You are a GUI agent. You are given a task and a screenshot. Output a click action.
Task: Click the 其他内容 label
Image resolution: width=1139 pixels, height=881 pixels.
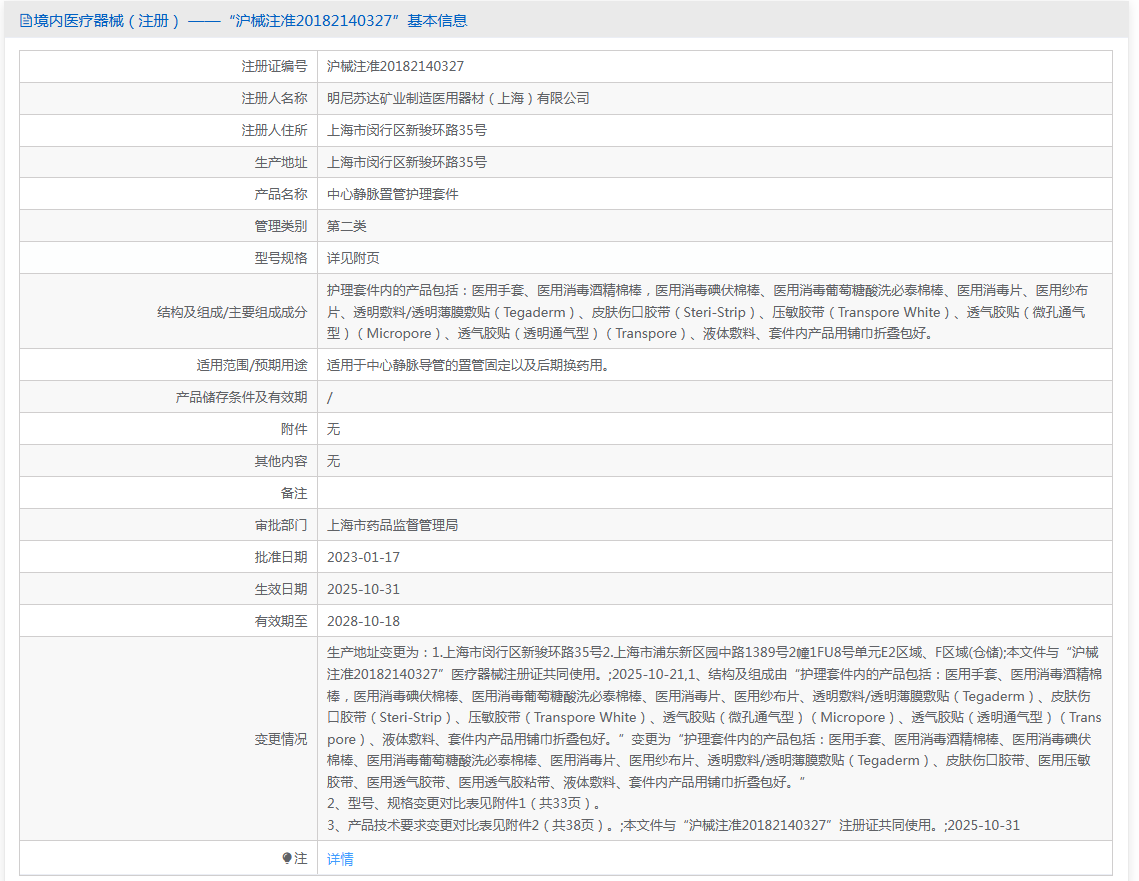[x=281, y=461]
